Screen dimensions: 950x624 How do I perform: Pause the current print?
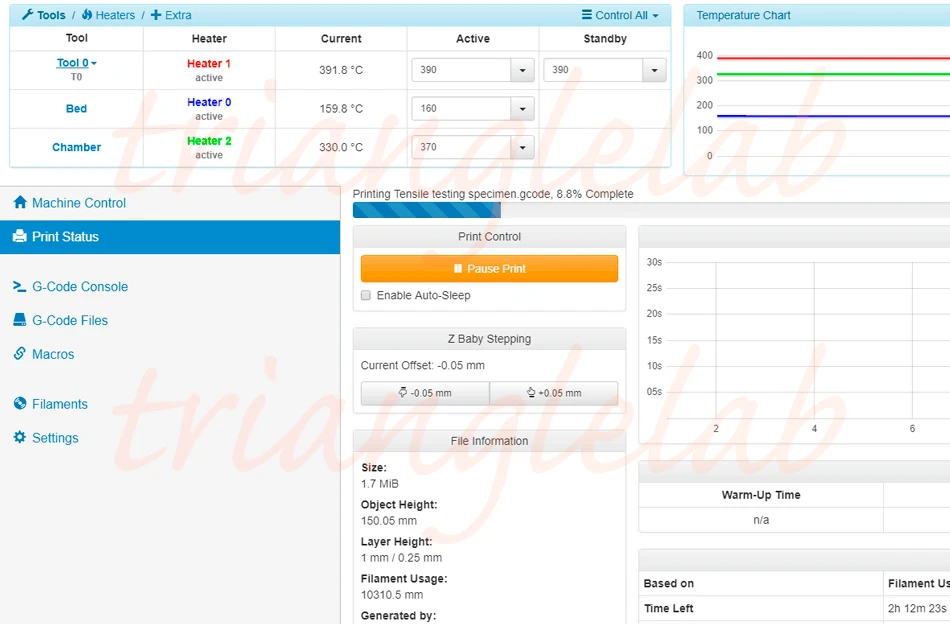[489, 268]
